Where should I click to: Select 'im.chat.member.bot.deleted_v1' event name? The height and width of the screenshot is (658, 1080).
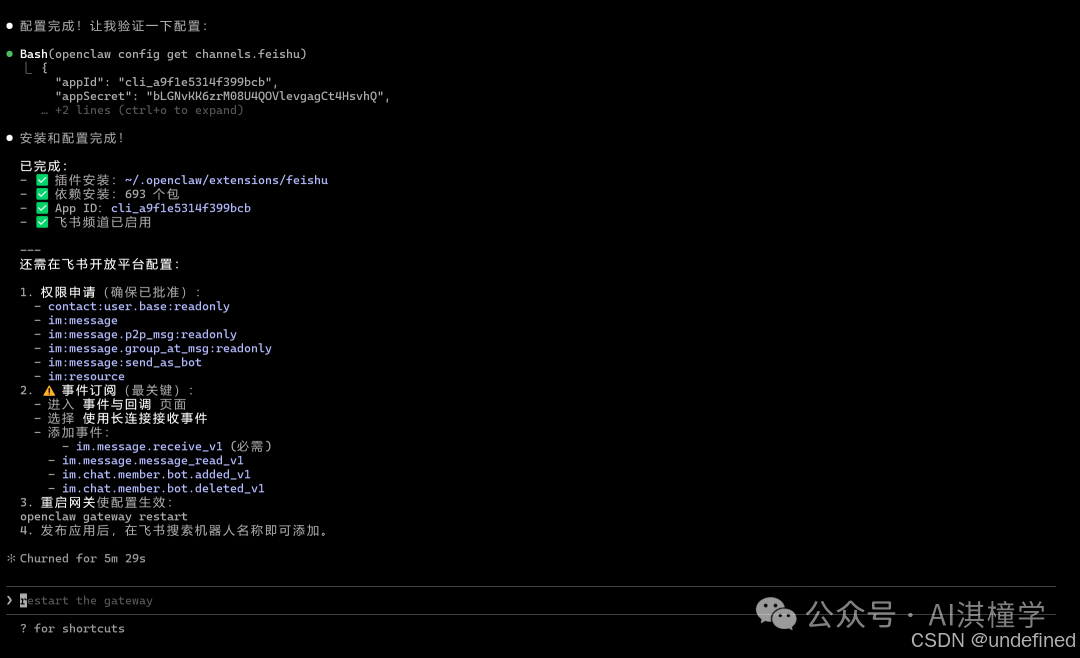pyautogui.click(x=163, y=489)
